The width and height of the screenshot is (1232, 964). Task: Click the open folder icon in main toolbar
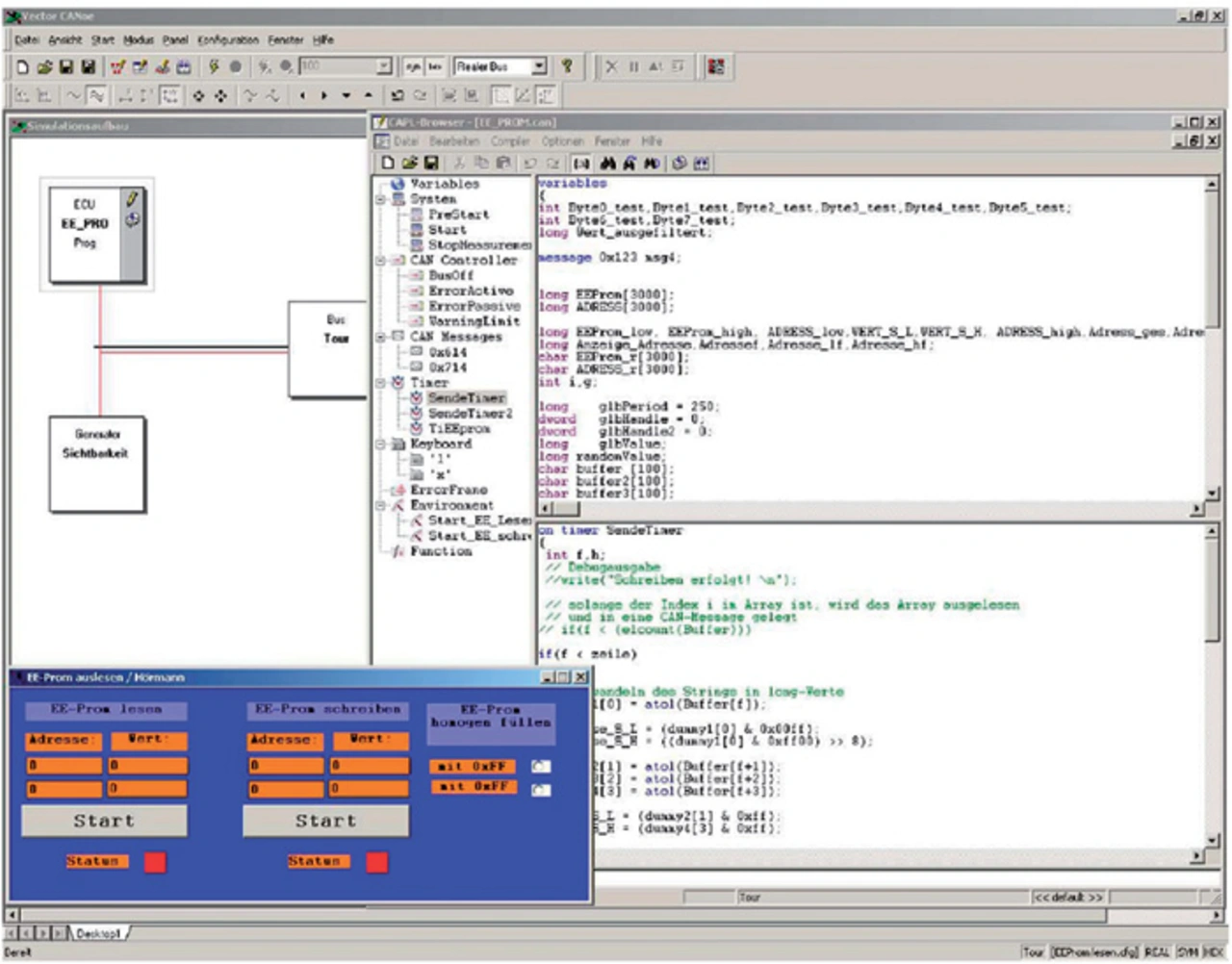coord(44,66)
